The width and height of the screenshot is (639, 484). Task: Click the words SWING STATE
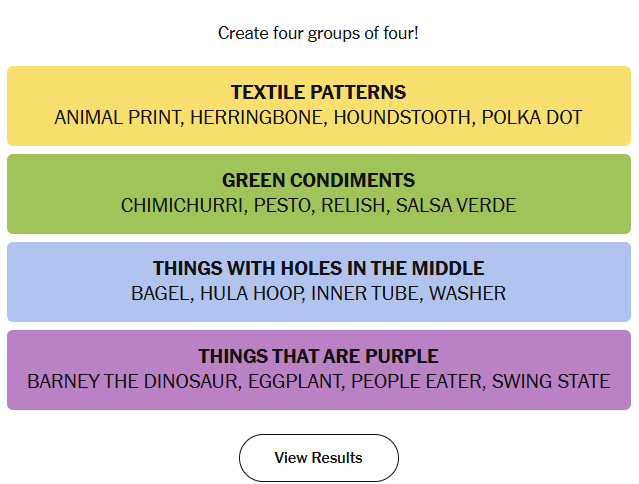pyautogui.click(x=550, y=382)
